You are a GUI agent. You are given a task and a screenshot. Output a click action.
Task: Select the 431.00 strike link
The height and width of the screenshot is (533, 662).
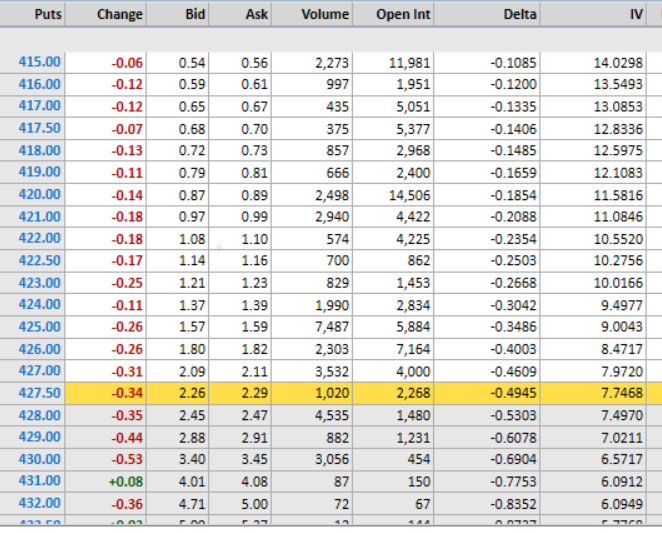(39, 481)
